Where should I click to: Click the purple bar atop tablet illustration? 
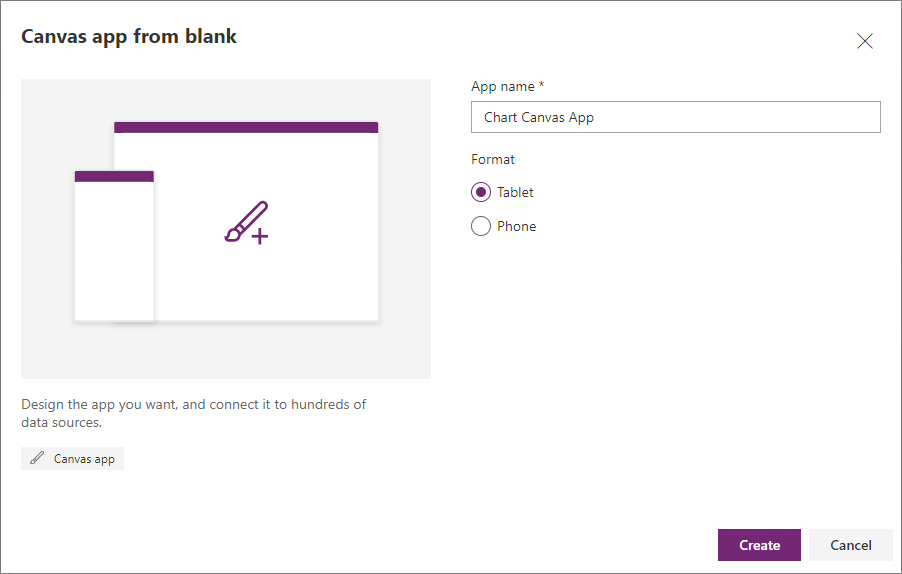click(x=246, y=127)
